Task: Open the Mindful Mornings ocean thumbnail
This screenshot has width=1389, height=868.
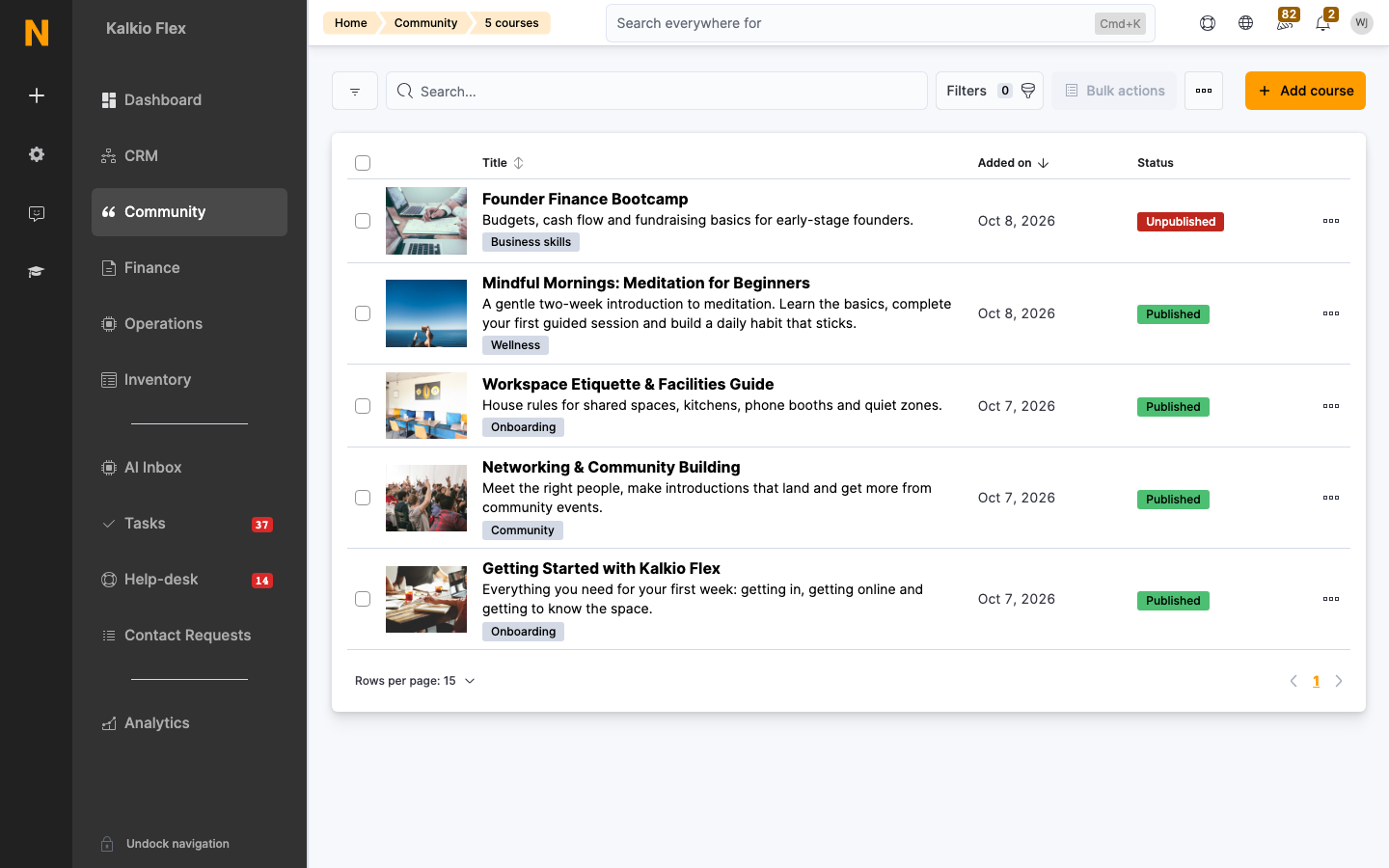Action: [x=426, y=313]
